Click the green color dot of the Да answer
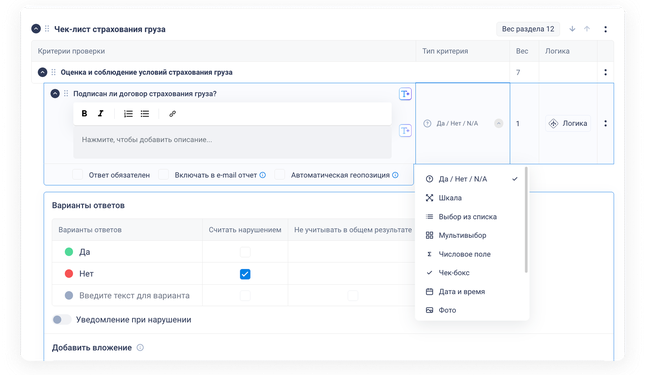Image resolution: width=646 pixels, height=375 pixels. click(x=69, y=252)
